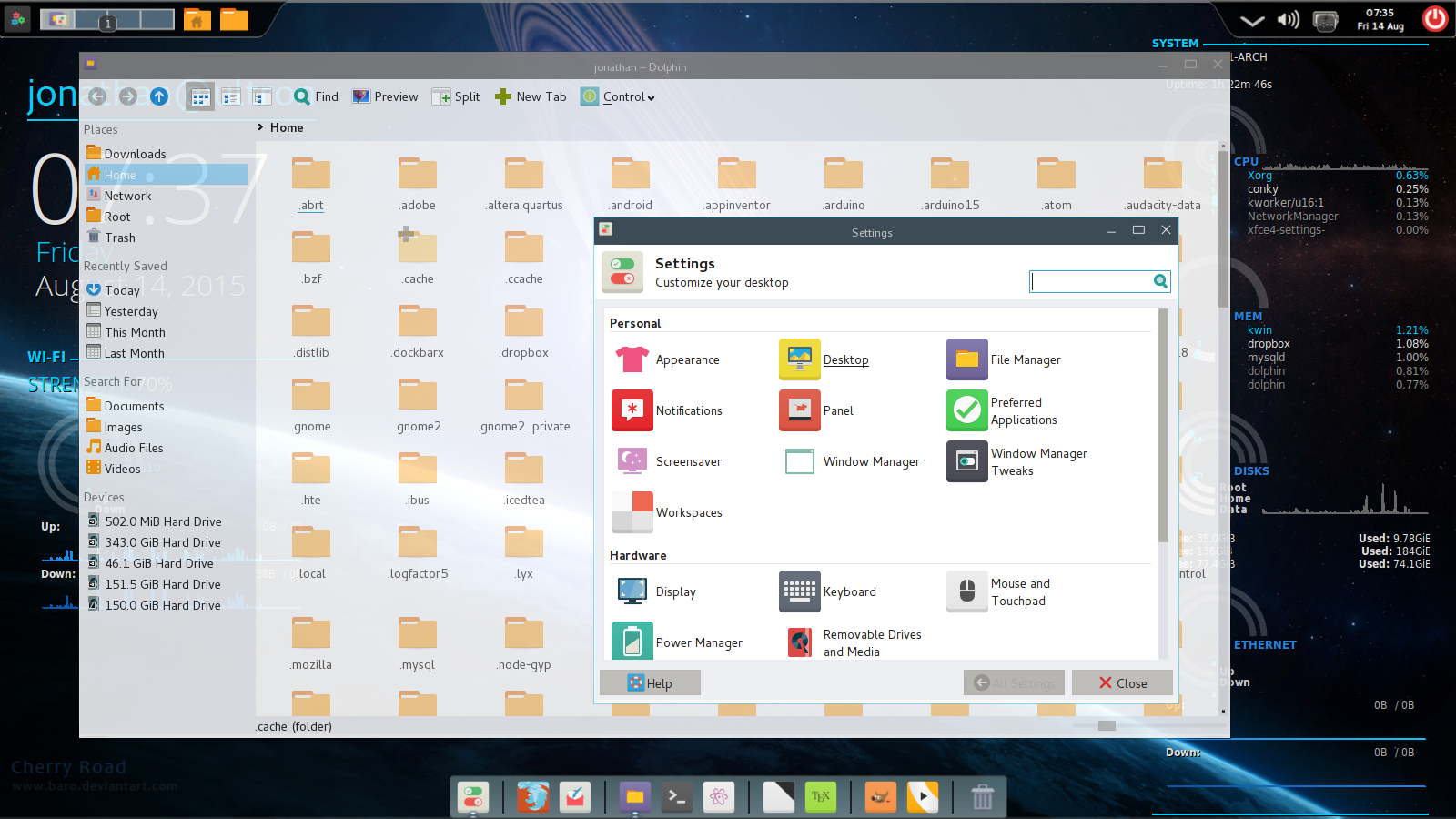Screen dimensions: 1456x819
Task: Open Window Manager Tweaks settings
Action: click(x=1017, y=462)
